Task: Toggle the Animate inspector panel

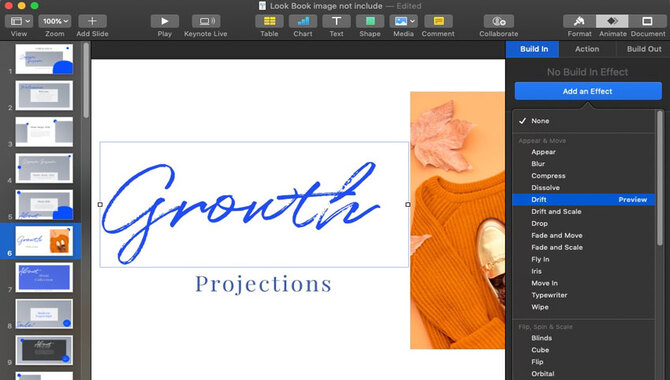Action: tap(612, 21)
